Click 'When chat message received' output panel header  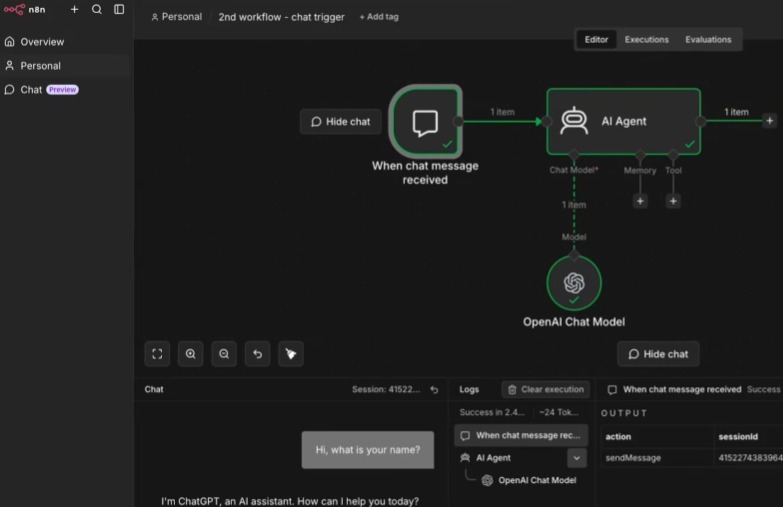(682, 390)
